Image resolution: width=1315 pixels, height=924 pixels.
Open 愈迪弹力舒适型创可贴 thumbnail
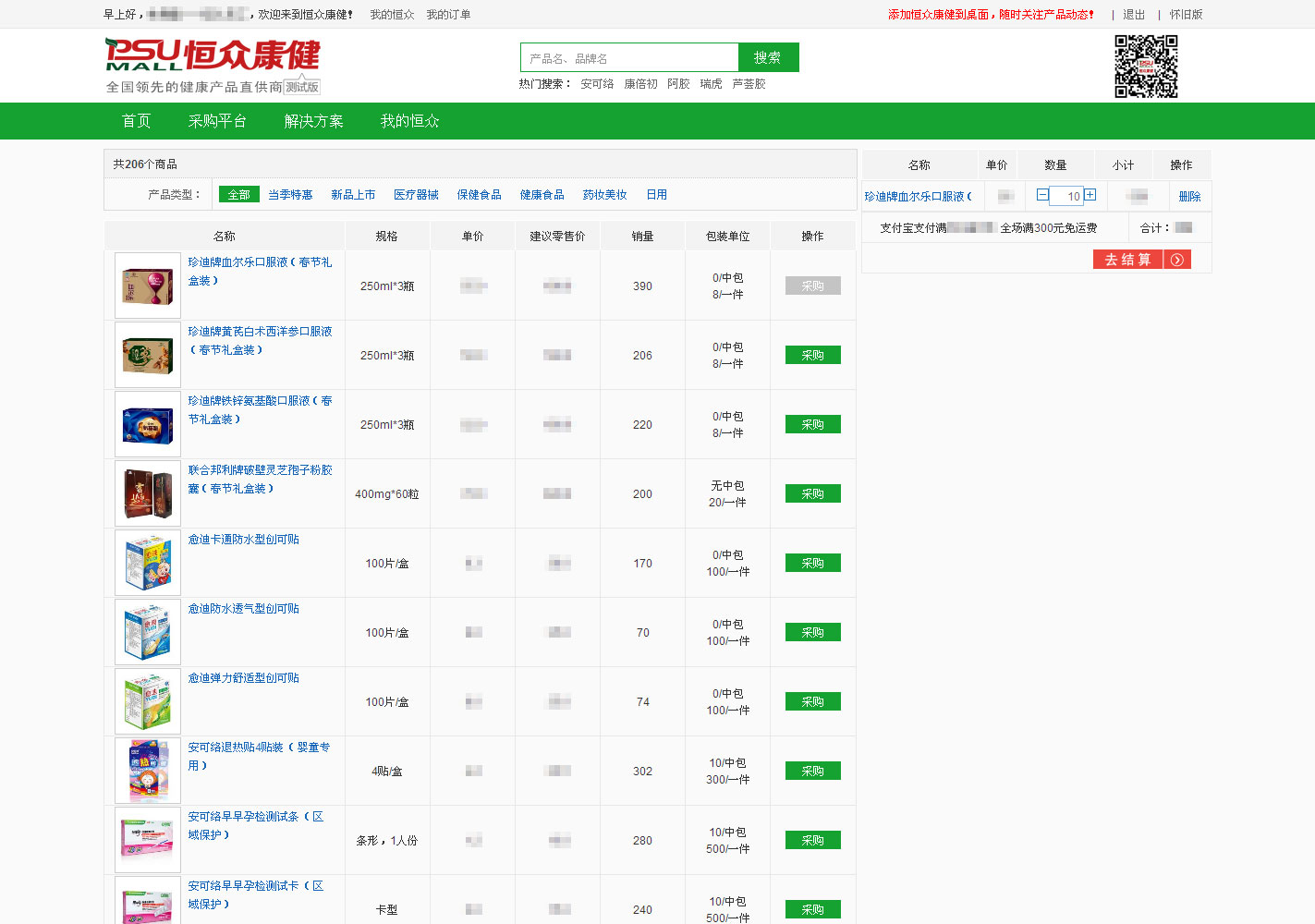pos(148,701)
